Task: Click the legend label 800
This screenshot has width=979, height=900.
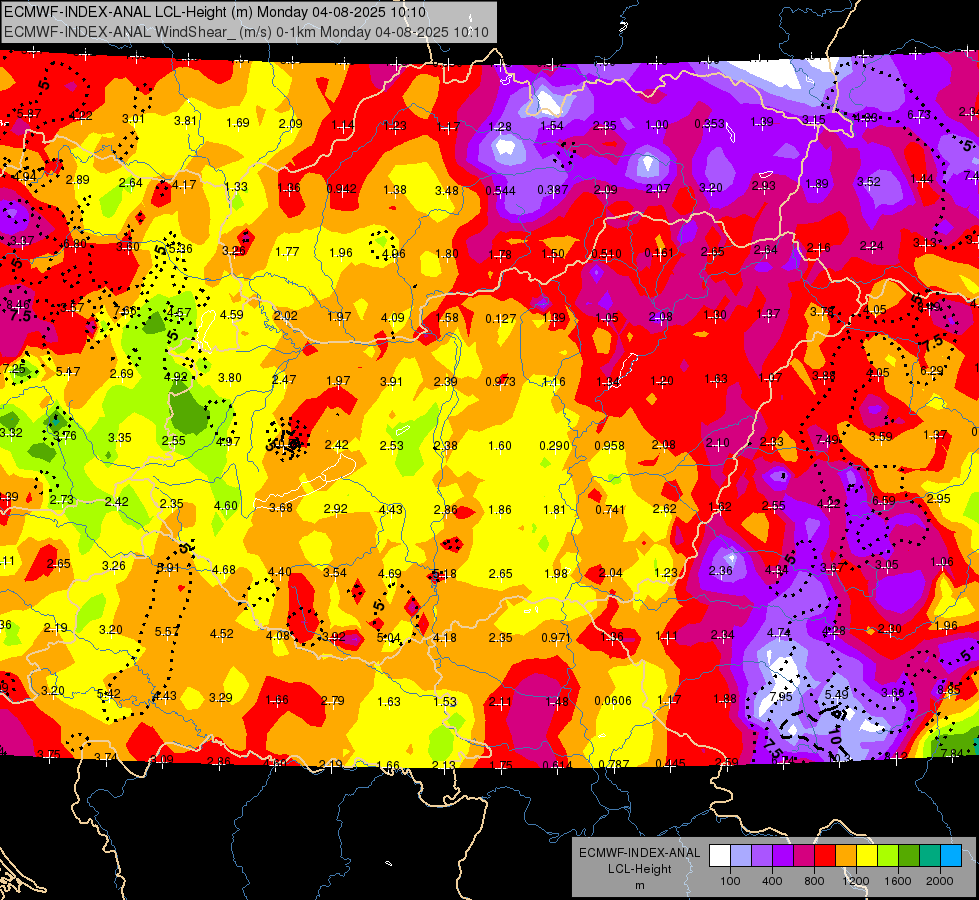Action: [814, 881]
